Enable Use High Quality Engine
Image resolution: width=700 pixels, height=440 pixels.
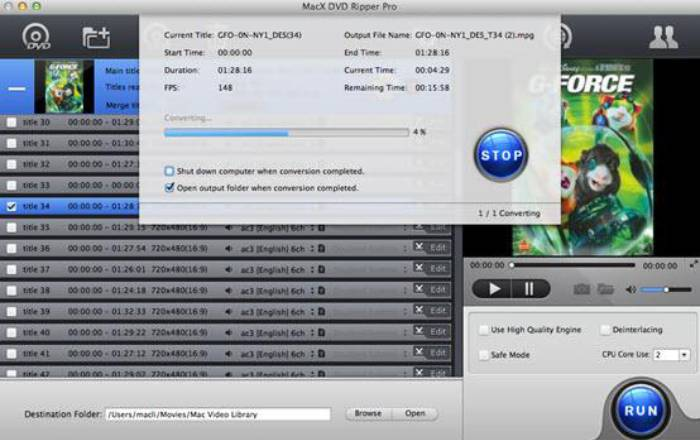(484, 330)
